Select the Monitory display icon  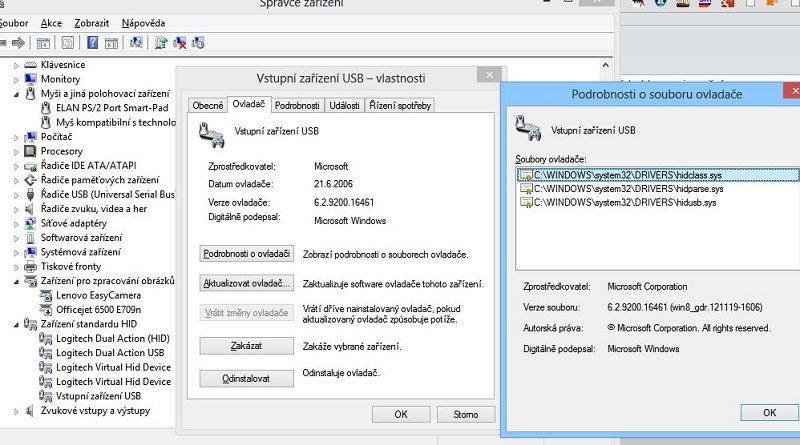[31, 79]
